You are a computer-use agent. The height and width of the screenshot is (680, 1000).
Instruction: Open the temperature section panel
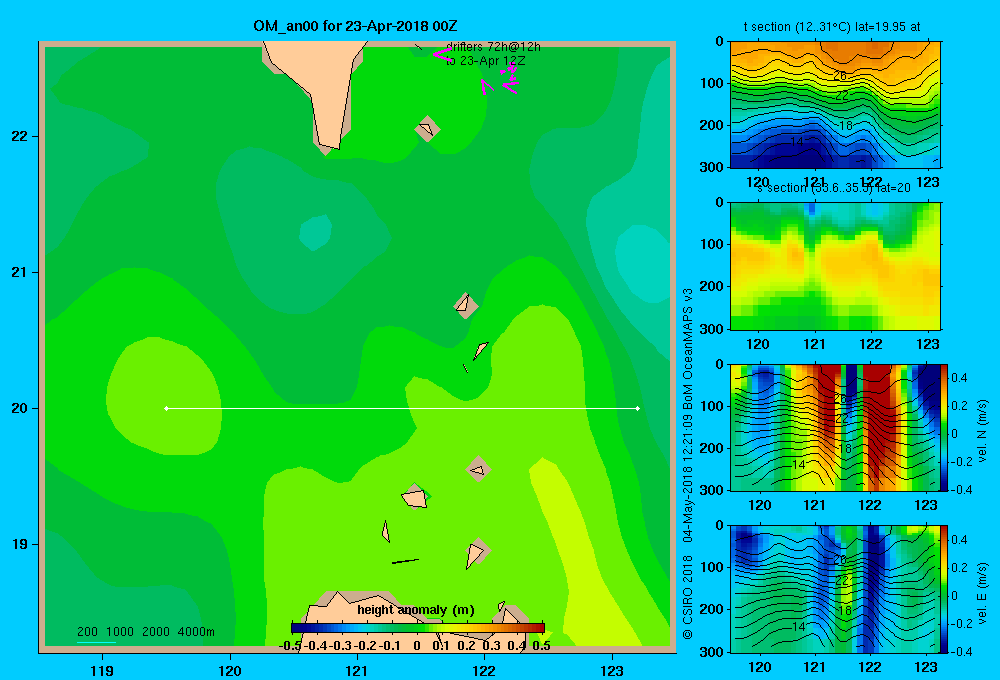point(835,105)
